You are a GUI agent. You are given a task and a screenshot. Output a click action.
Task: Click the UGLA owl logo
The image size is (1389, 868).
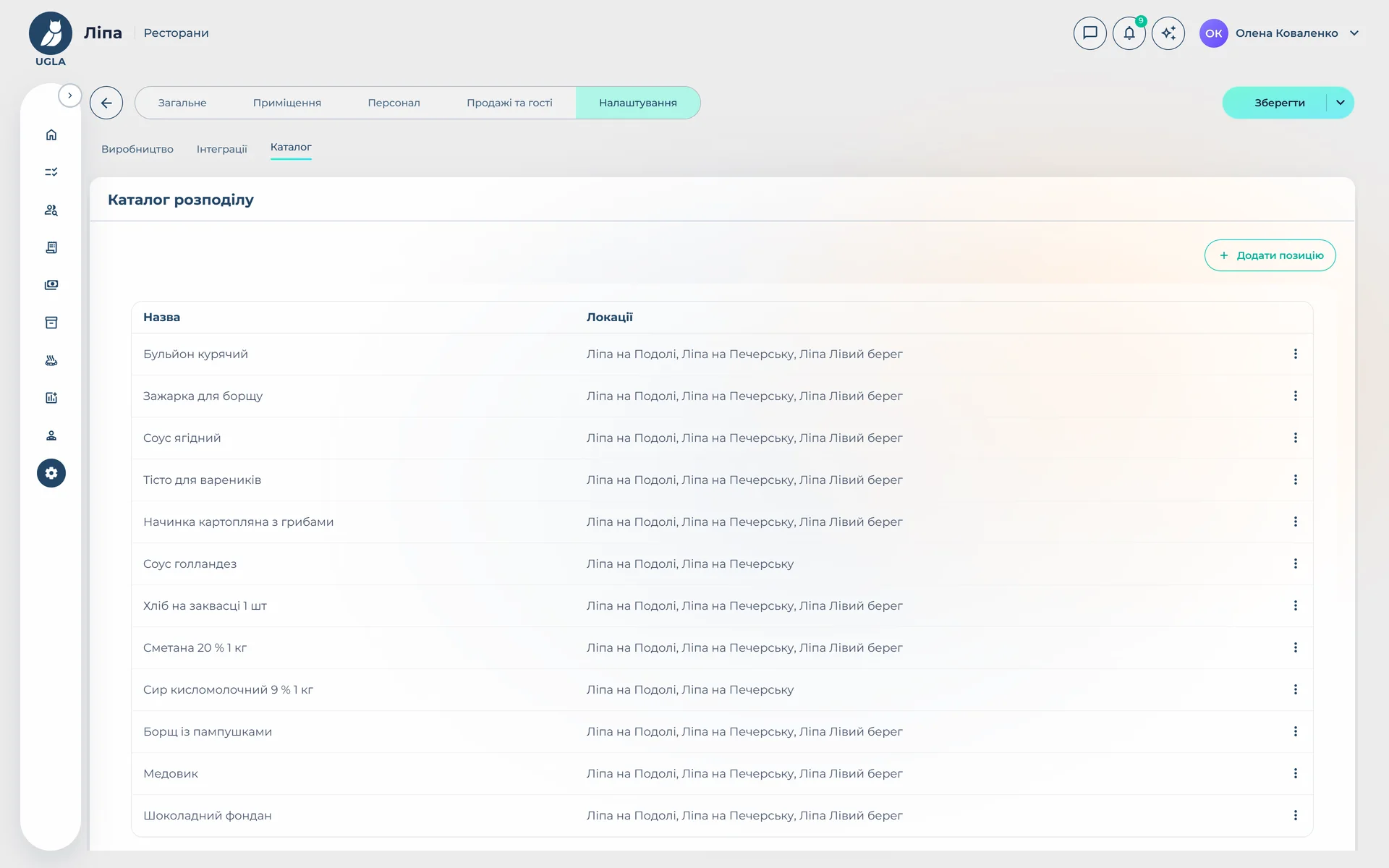[51, 39]
